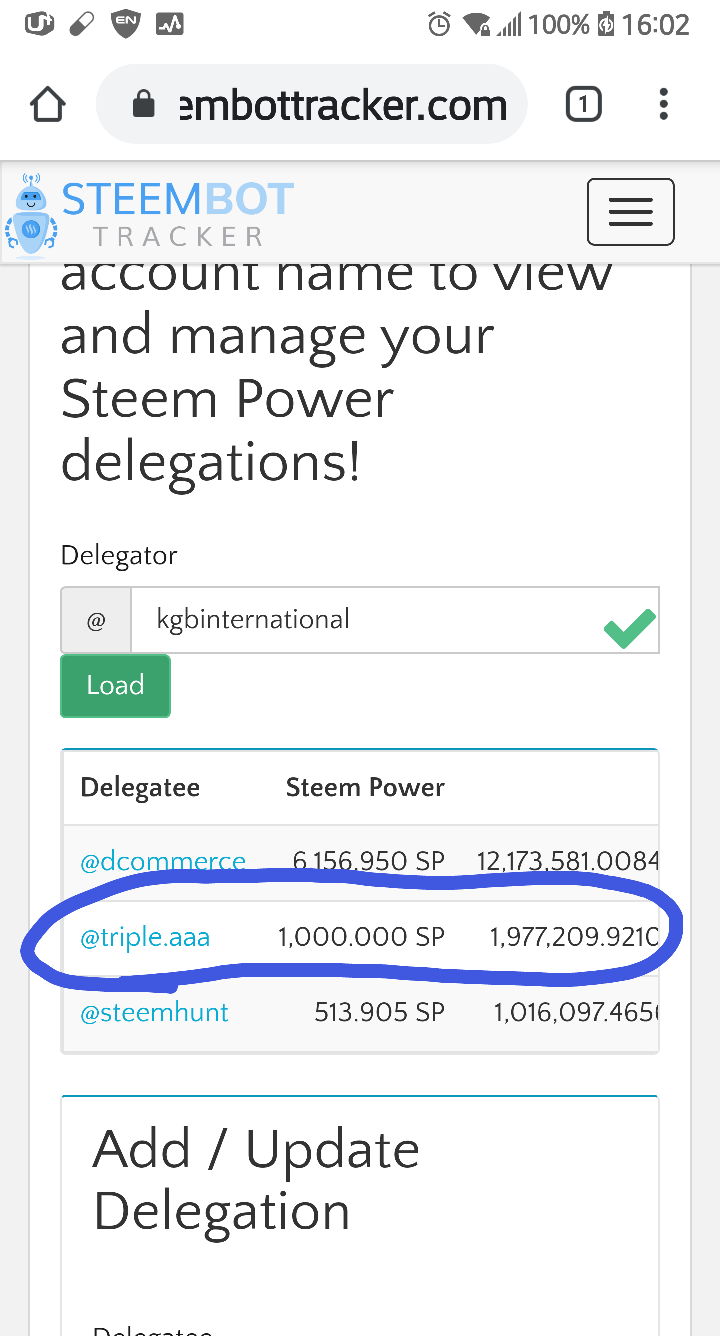
Task: Open the browser three-dot menu
Action: coord(663,104)
